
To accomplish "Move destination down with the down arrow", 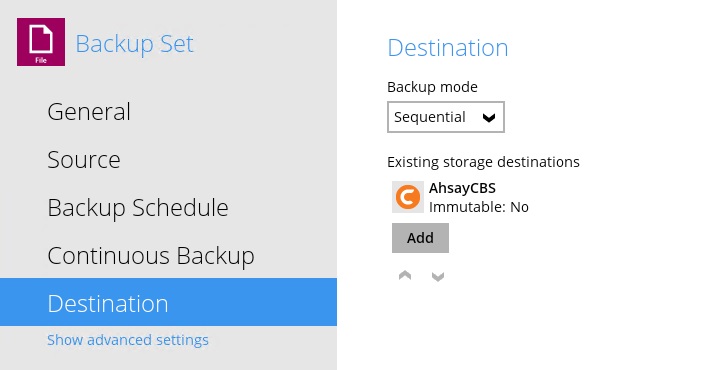I will tap(438, 276).
